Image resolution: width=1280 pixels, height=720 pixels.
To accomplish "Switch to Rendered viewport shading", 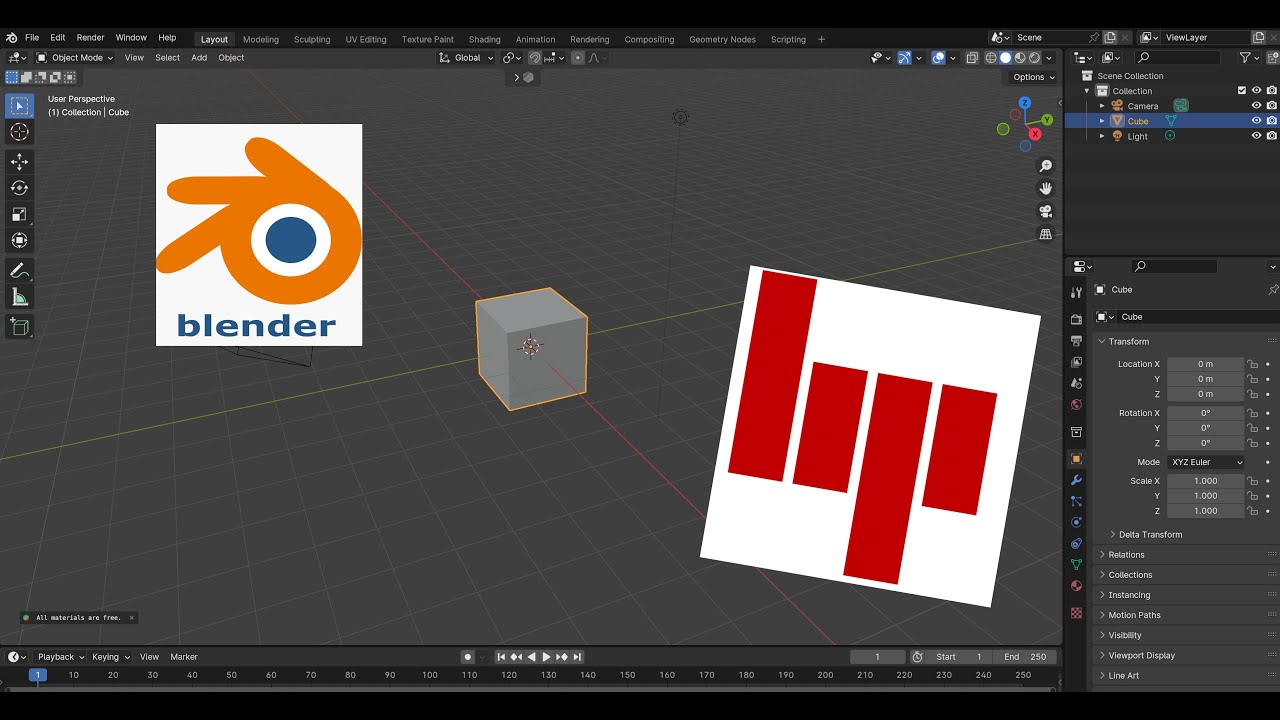I will pos(1034,58).
